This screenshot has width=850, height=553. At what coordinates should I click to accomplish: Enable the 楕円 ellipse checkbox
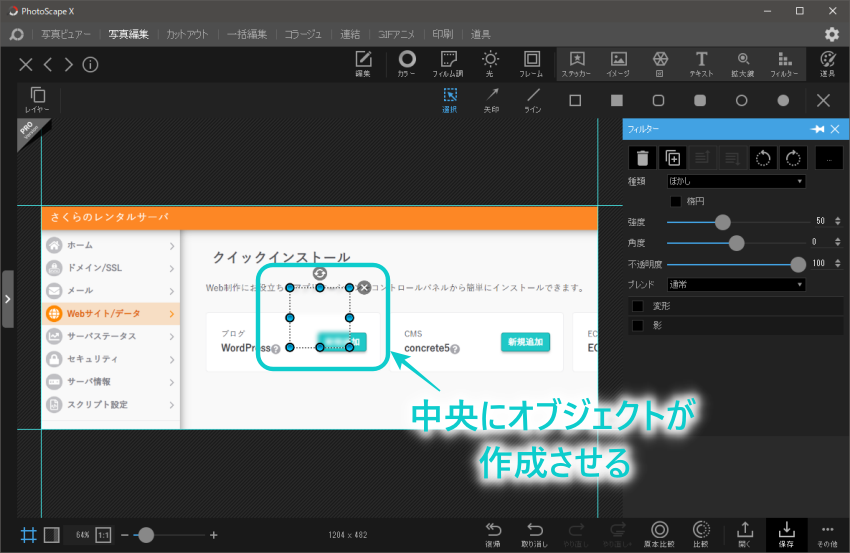point(675,202)
